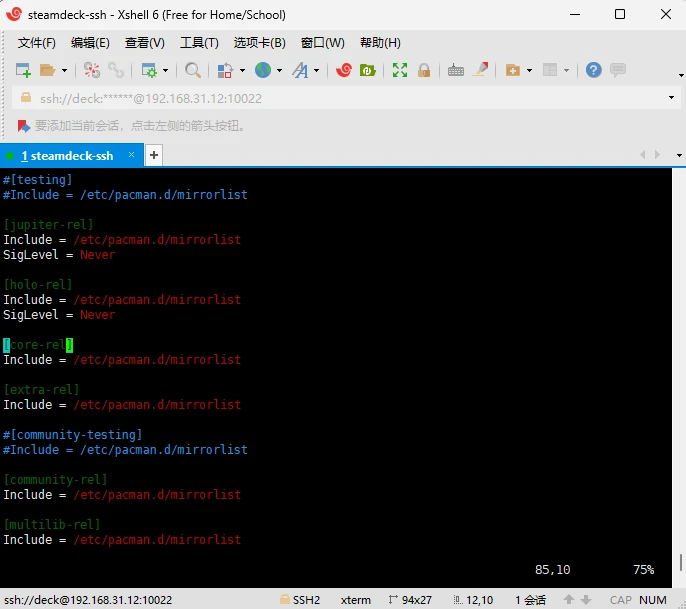Image resolution: width=686 pixels, height=609 pixels.
Task: Add a new tab with the plus button
Action: (x=154, y=155)
